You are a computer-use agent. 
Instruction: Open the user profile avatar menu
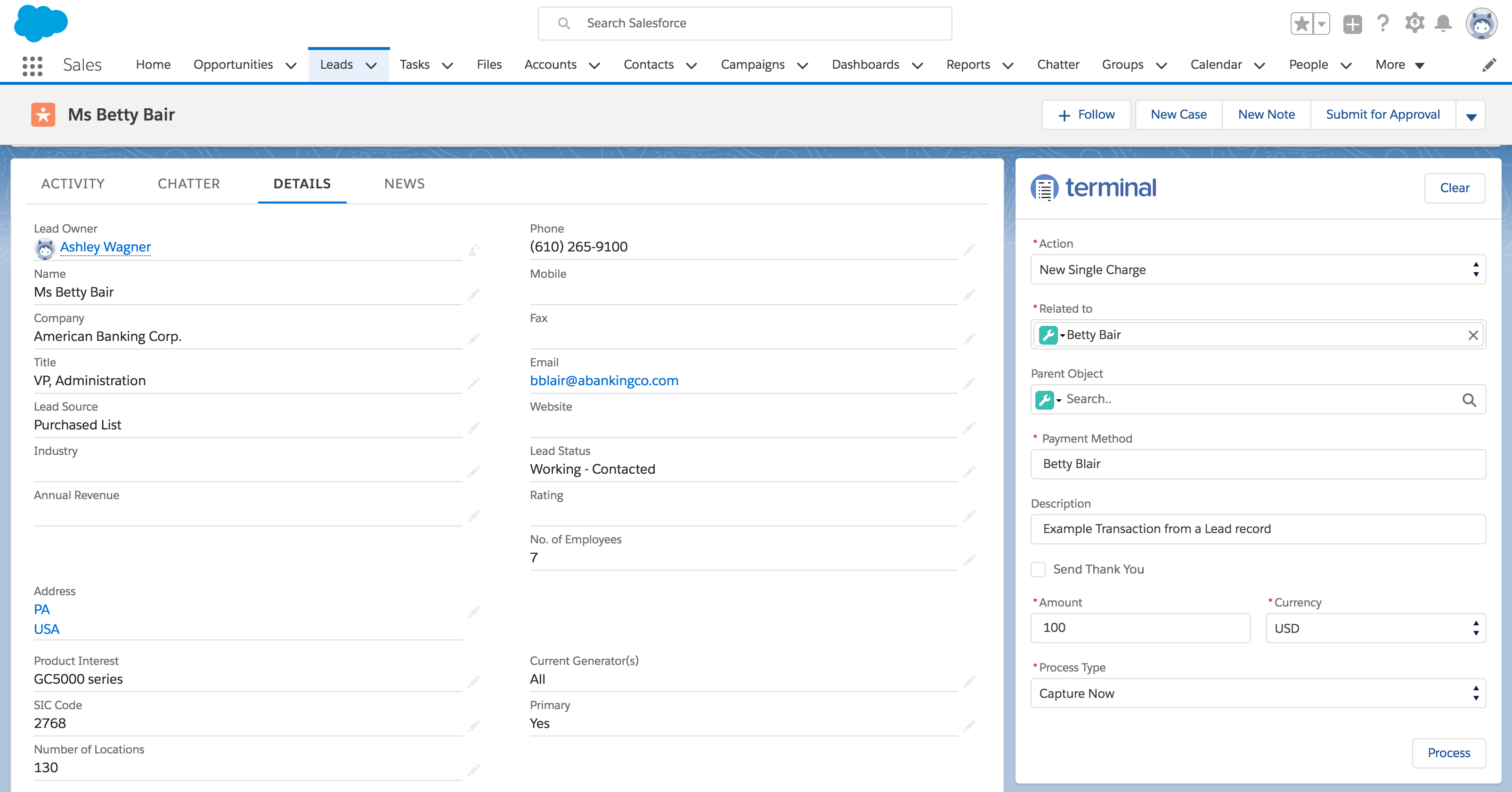point(1482,24)
